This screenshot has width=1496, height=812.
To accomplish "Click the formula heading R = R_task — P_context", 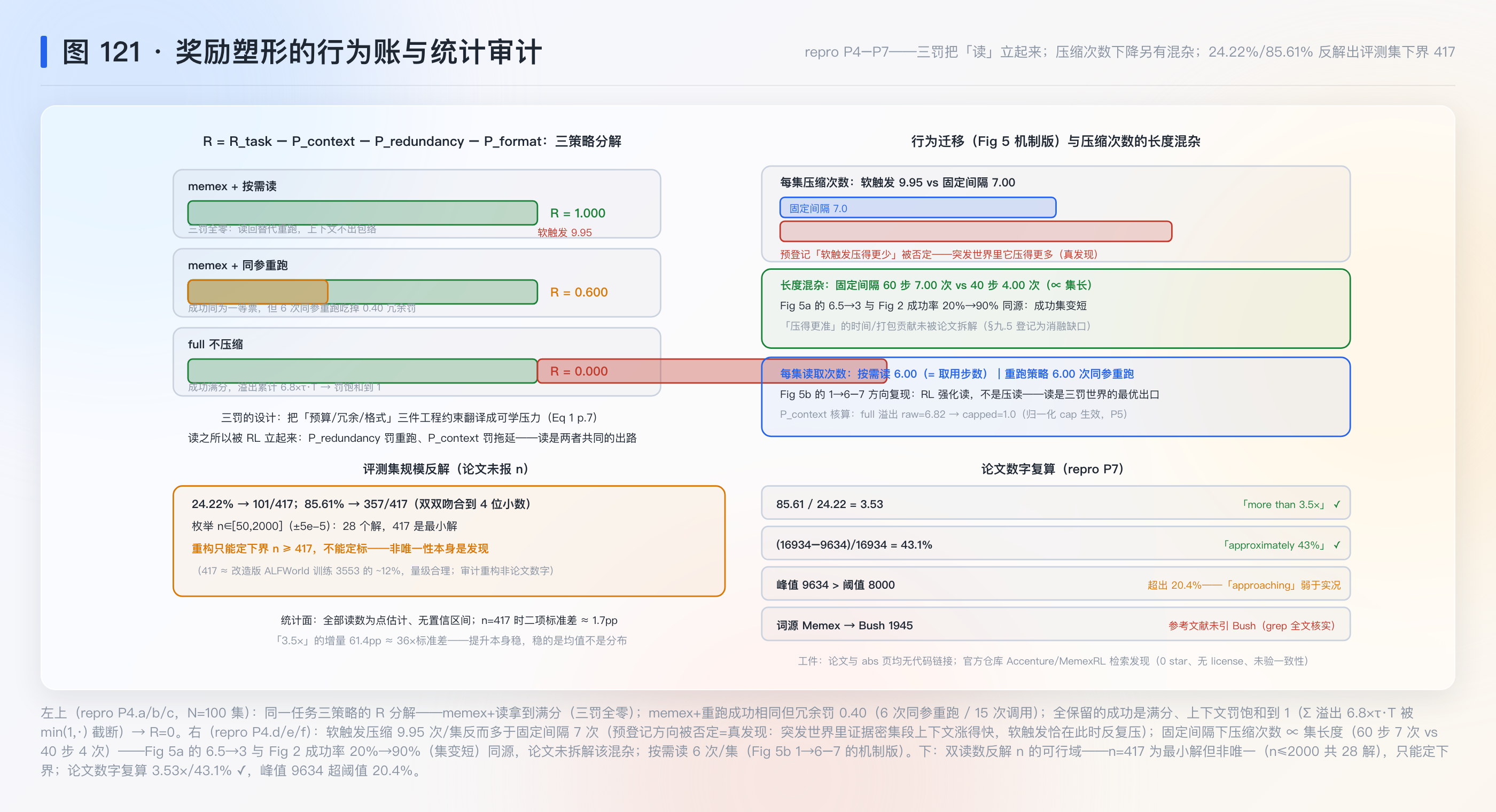I will tap(412, 141).
